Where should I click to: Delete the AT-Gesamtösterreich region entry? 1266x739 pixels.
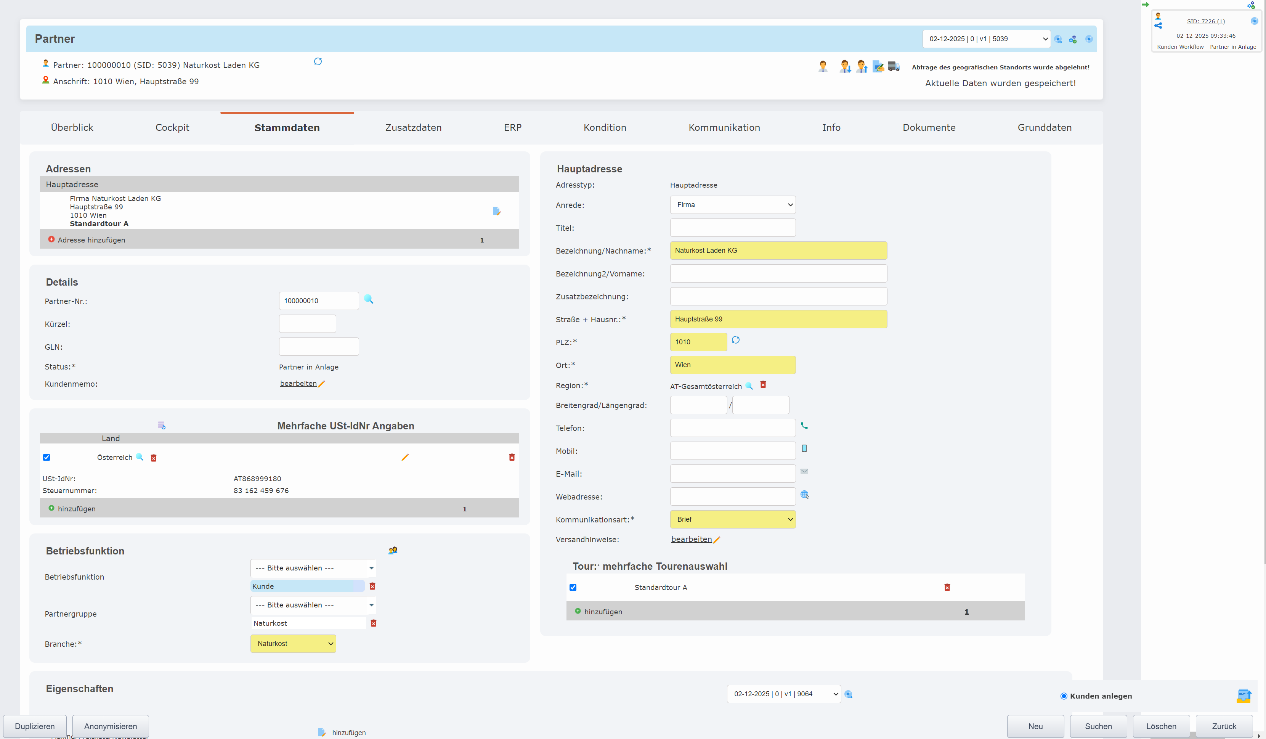[763, 385]
